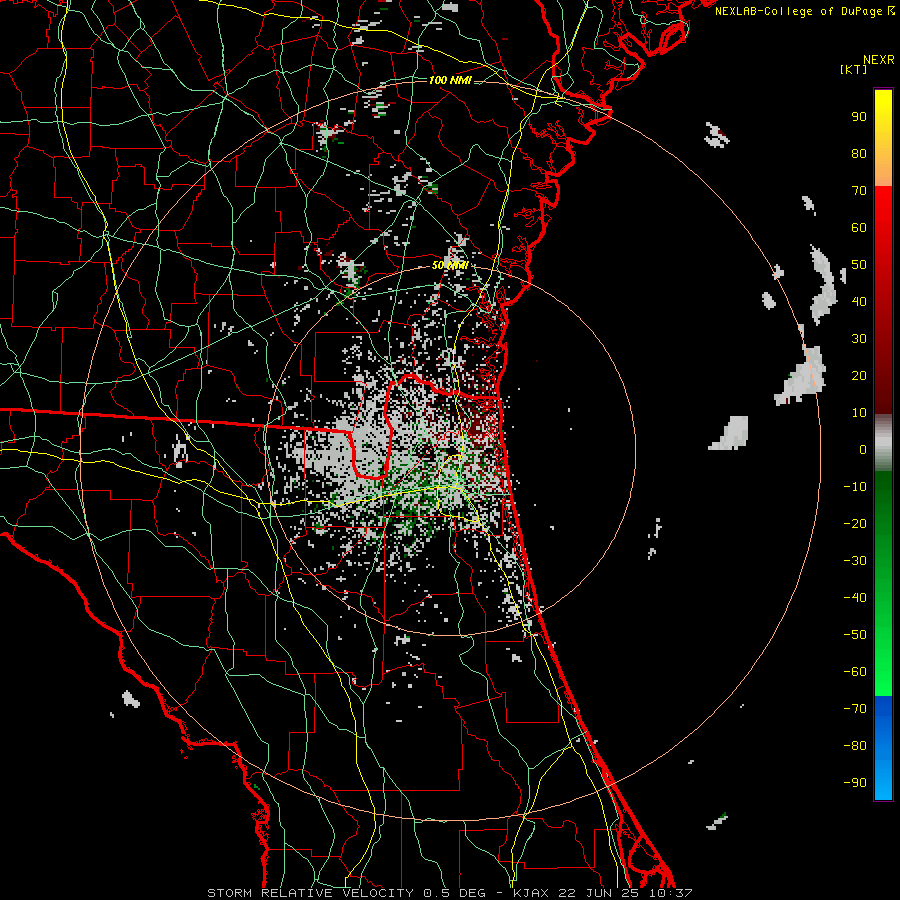Viewport: 900px width, 900px height.
Task: Click the 60 value on the velocity scale
Action: coord(859,228)
